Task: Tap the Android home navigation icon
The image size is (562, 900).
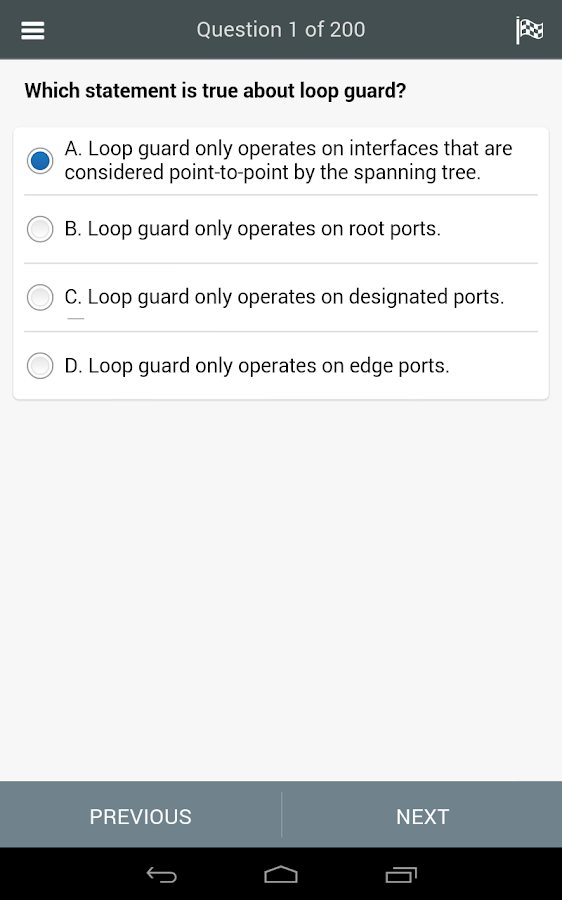Action: coord(281,874)
